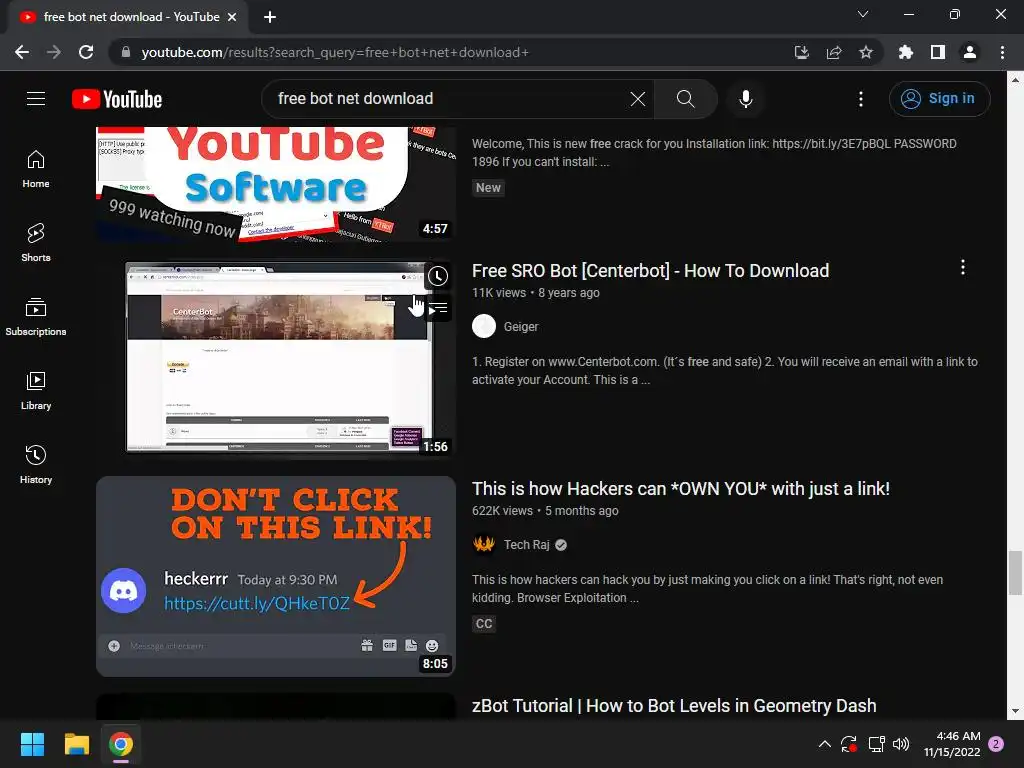
Task: Open Subscriptions in the sidebar
Action: tap(36, 317)
